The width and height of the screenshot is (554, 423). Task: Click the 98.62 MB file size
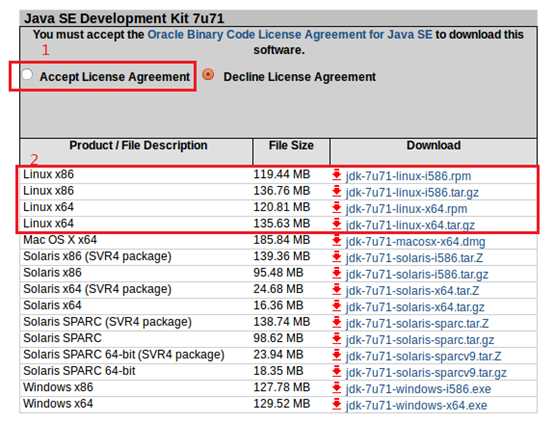278,338
